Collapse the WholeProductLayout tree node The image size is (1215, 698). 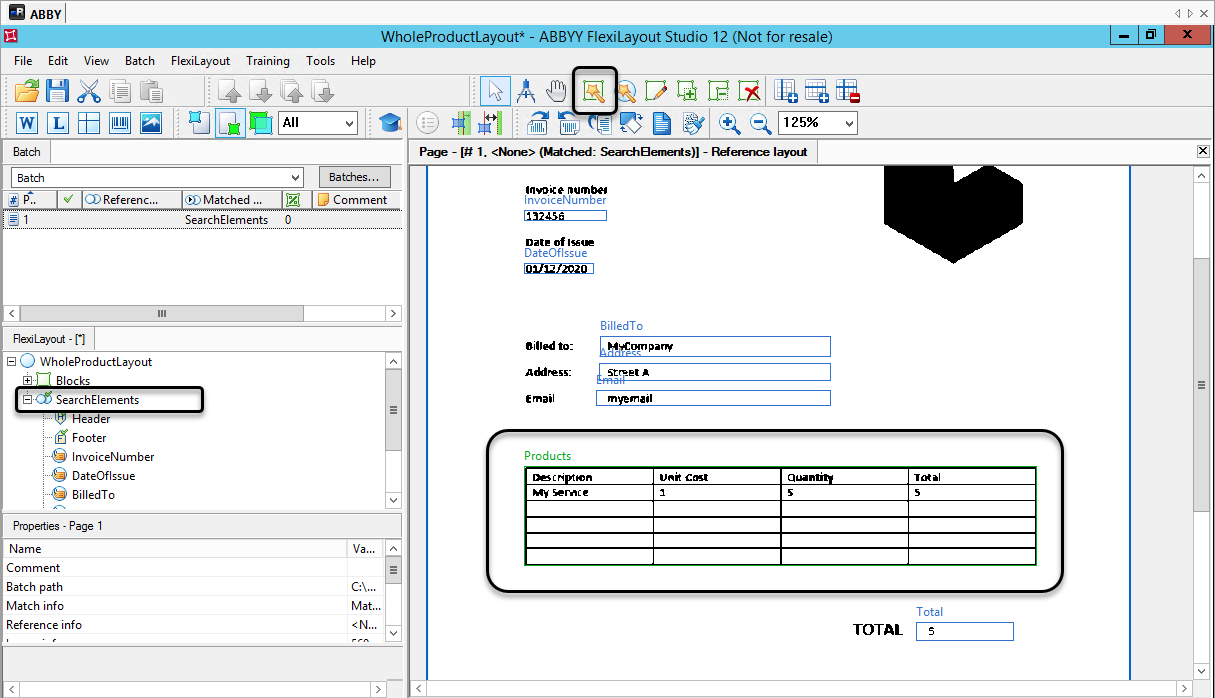(11, 361)
